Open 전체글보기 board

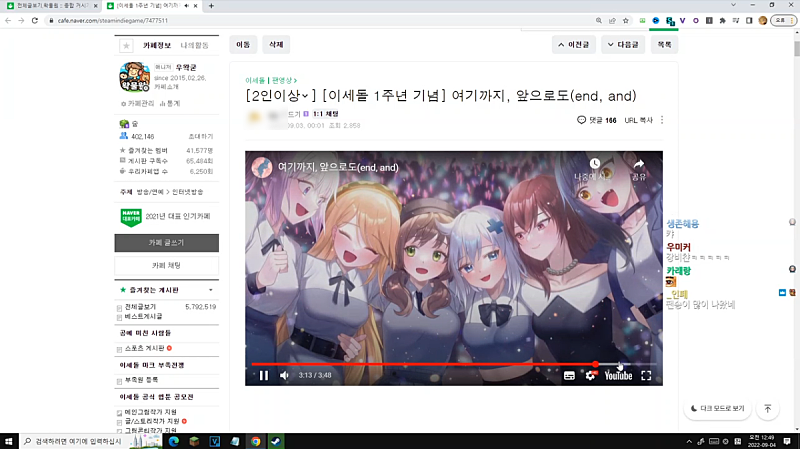pyautogui.click(x=140, y=307)
